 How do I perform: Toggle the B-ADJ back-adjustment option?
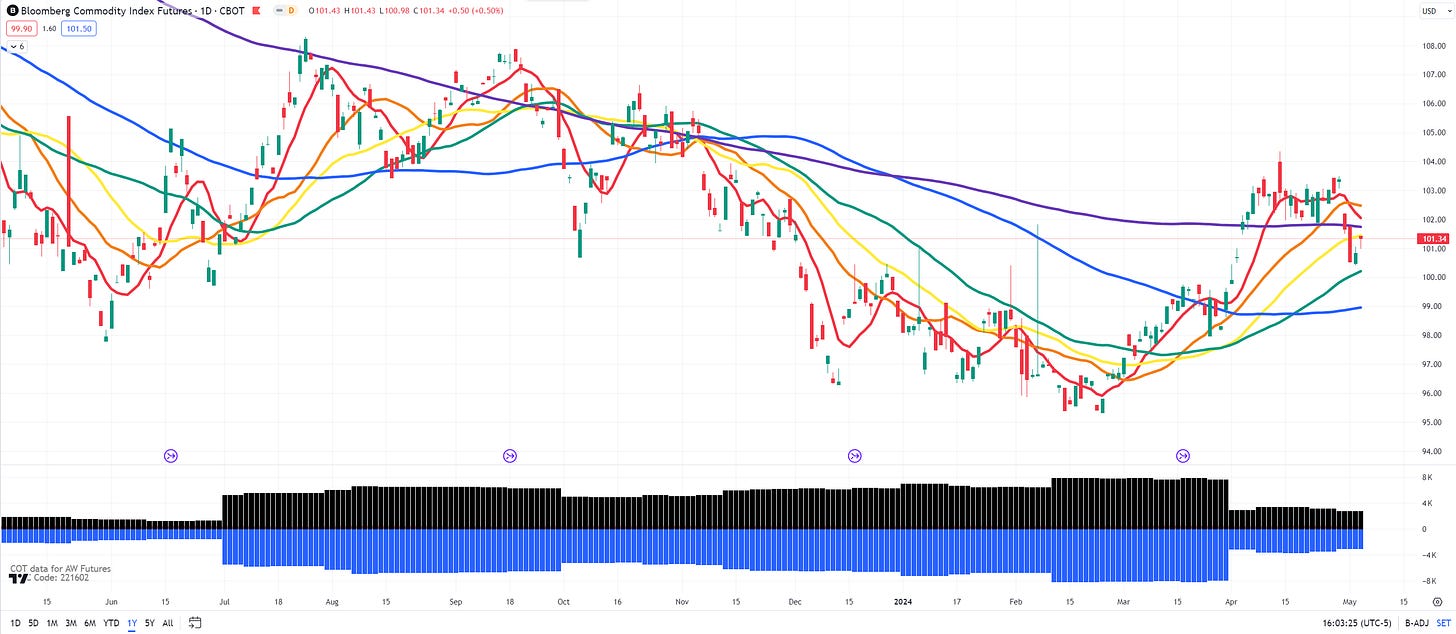(1416, 623)
